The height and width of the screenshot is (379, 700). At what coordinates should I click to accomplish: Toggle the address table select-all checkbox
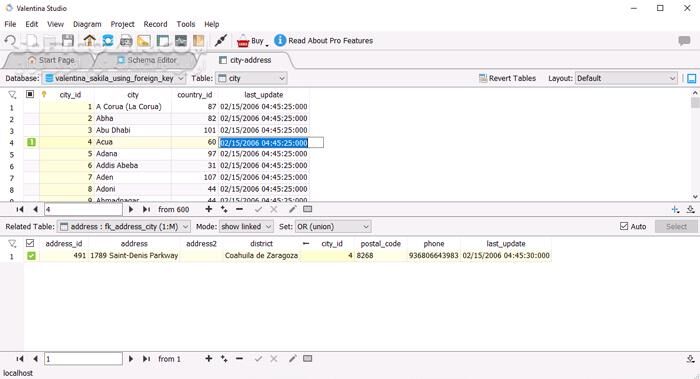[x=30, y=243]
